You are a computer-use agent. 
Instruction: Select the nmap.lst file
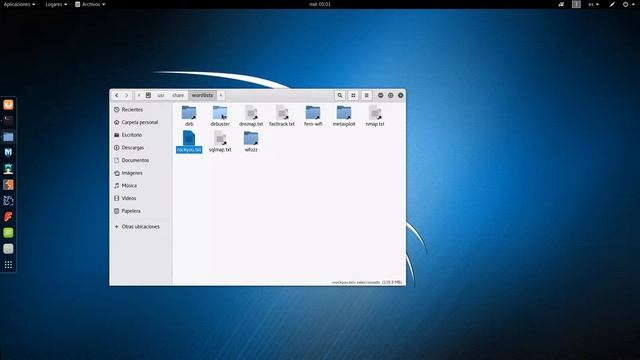tap(375, 116)
